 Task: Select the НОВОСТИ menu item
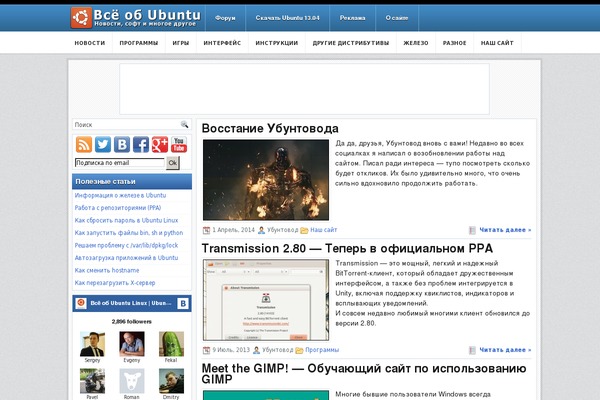[x=90, y=43]
